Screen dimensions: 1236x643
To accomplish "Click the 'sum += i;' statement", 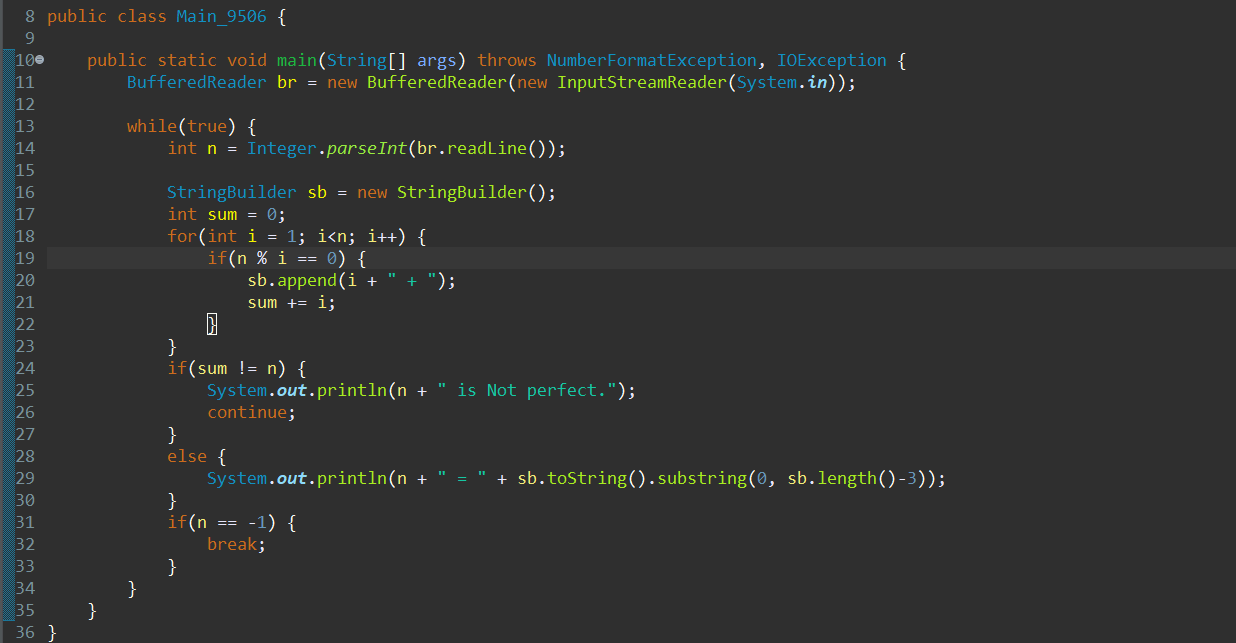I will click(x=292, y=302).
